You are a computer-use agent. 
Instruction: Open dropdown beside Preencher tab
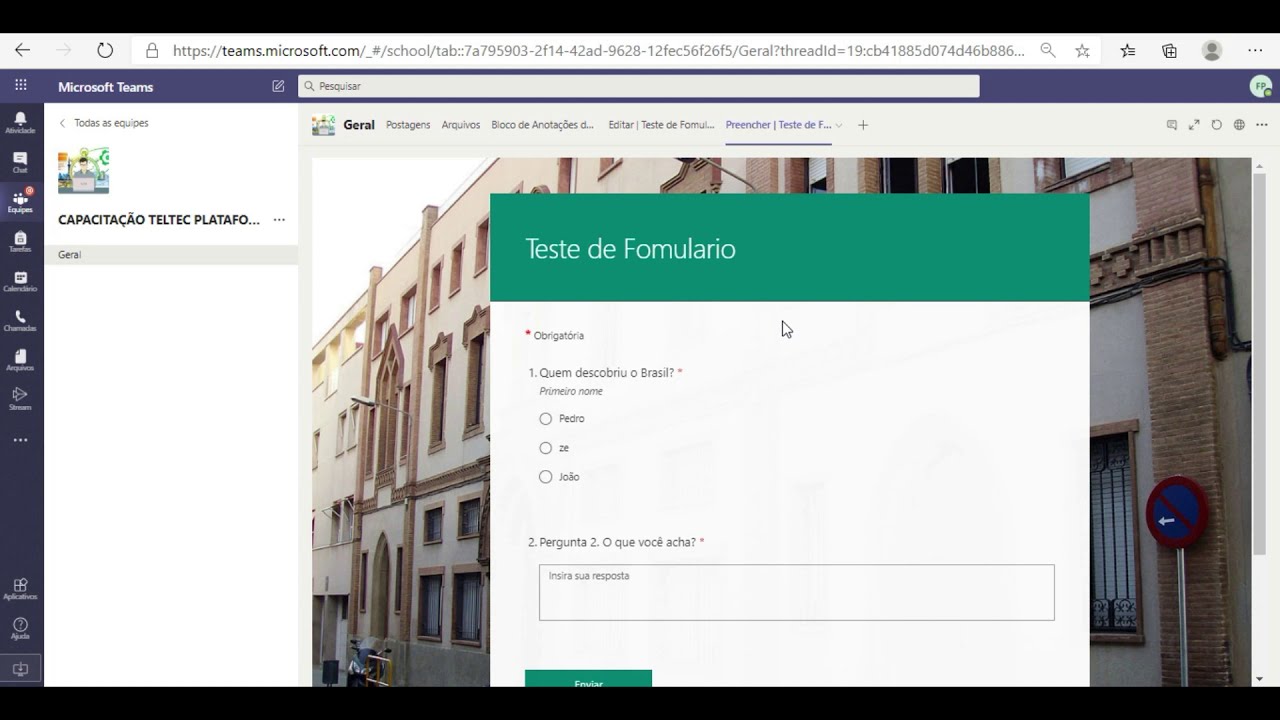click(x=839, y=125)
